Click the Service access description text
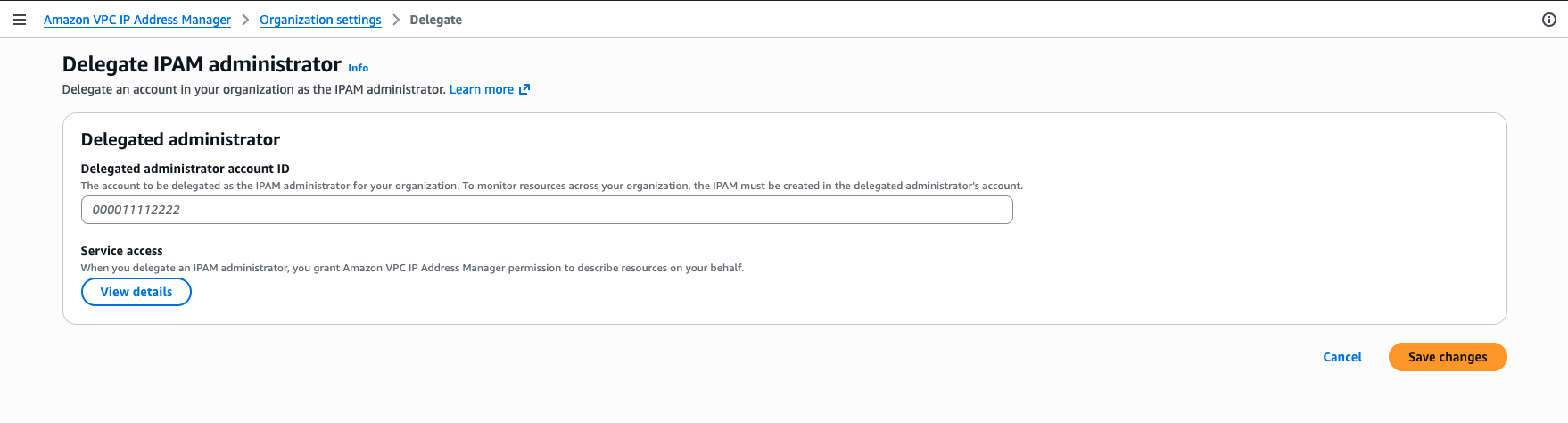The image size is (1568, 423). click(412, 268)
